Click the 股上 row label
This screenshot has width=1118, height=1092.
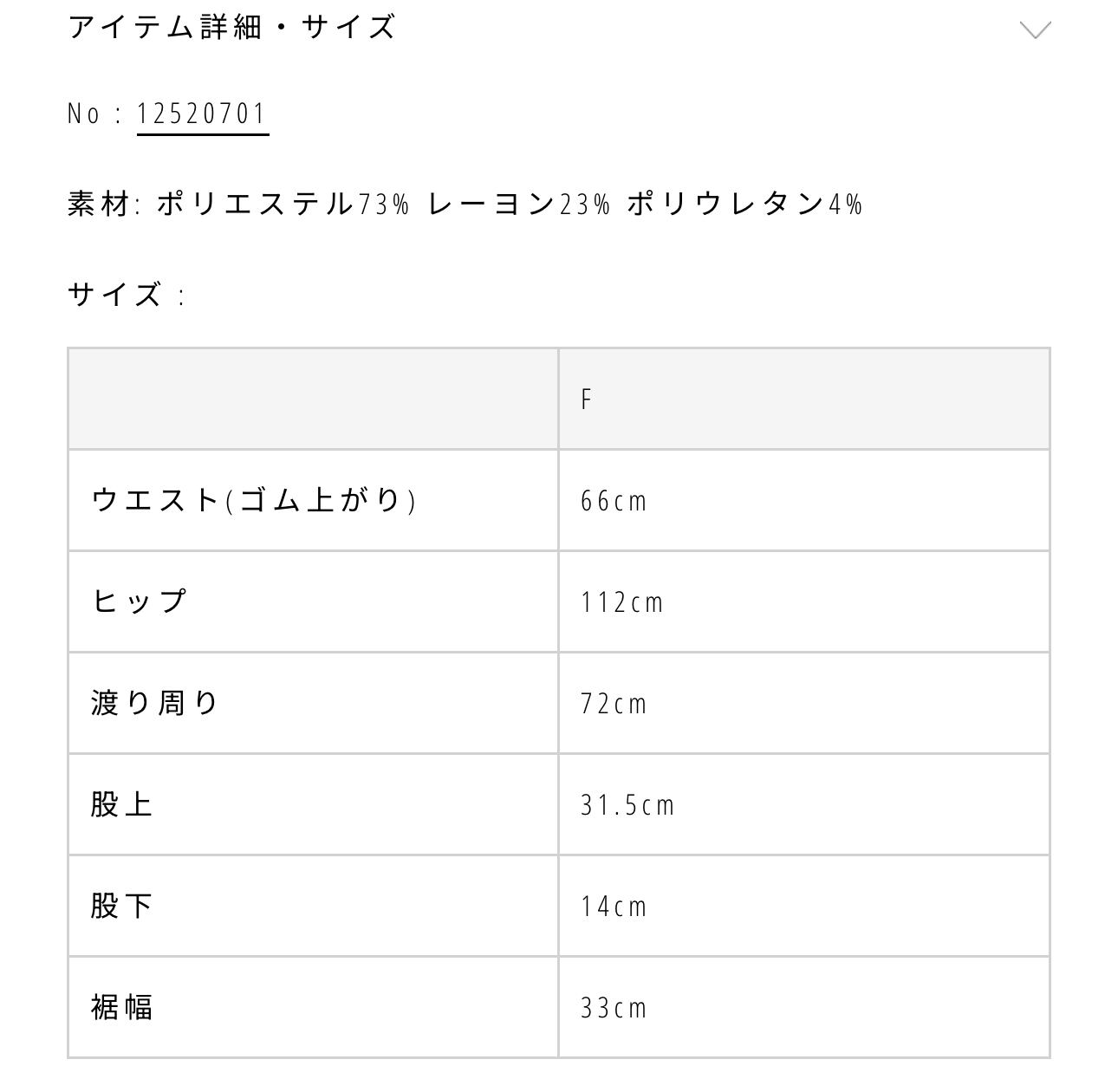pyautogui.click(x=122, y=804)
